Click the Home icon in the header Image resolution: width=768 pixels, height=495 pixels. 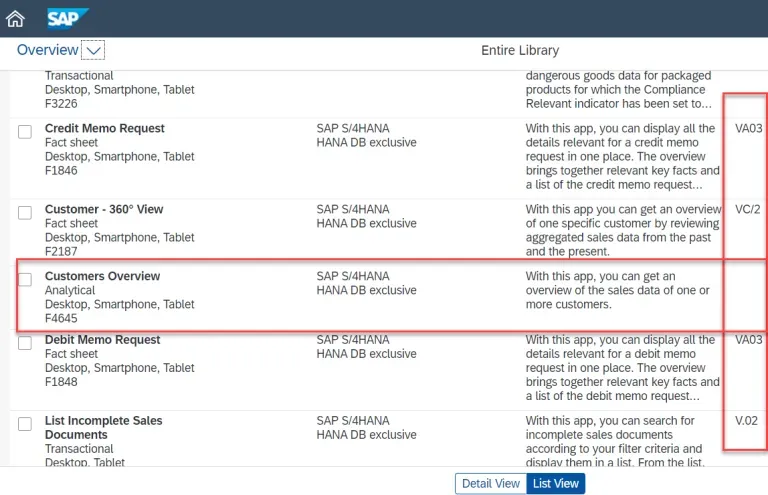point(15,18)
